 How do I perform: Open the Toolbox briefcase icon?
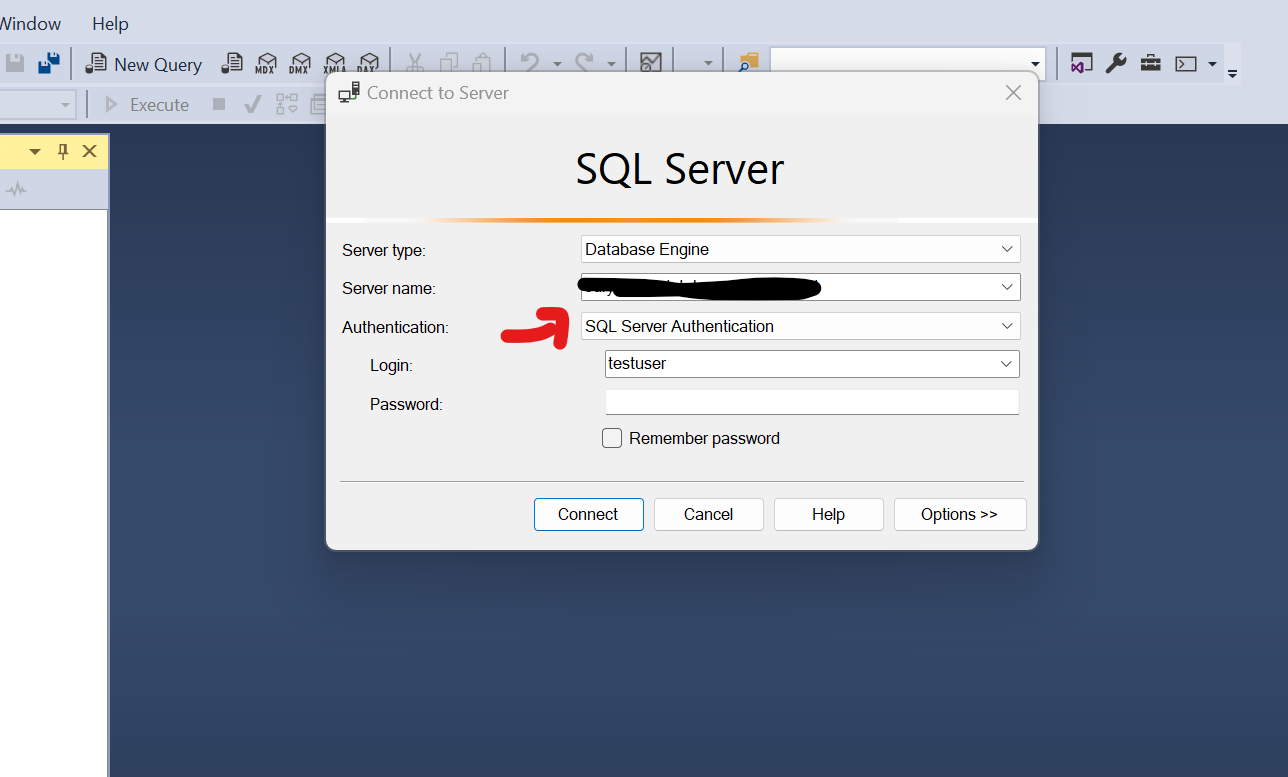click(1151, 64)
